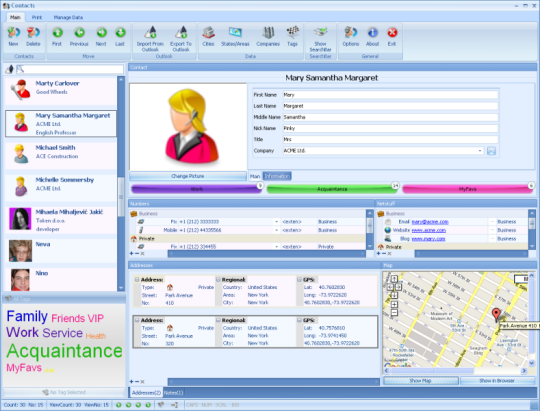The width and height of the screenshot is (540, 411).
Task: Open Import From Outlook
Action: point(150,39)
